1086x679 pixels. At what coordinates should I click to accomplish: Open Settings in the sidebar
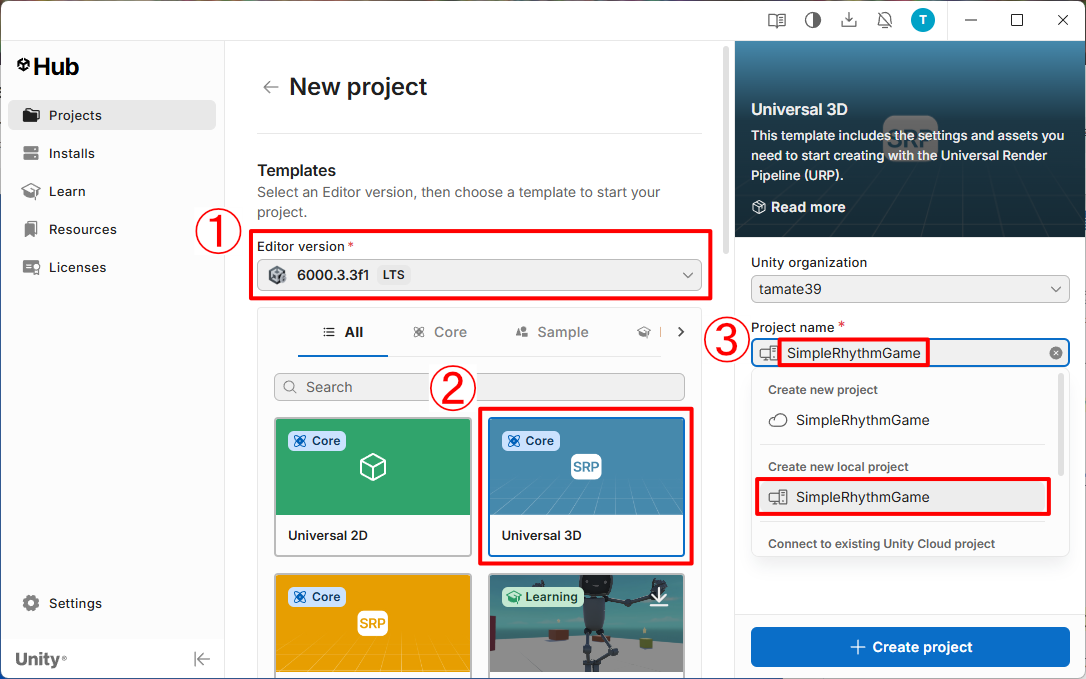(75, 603)
